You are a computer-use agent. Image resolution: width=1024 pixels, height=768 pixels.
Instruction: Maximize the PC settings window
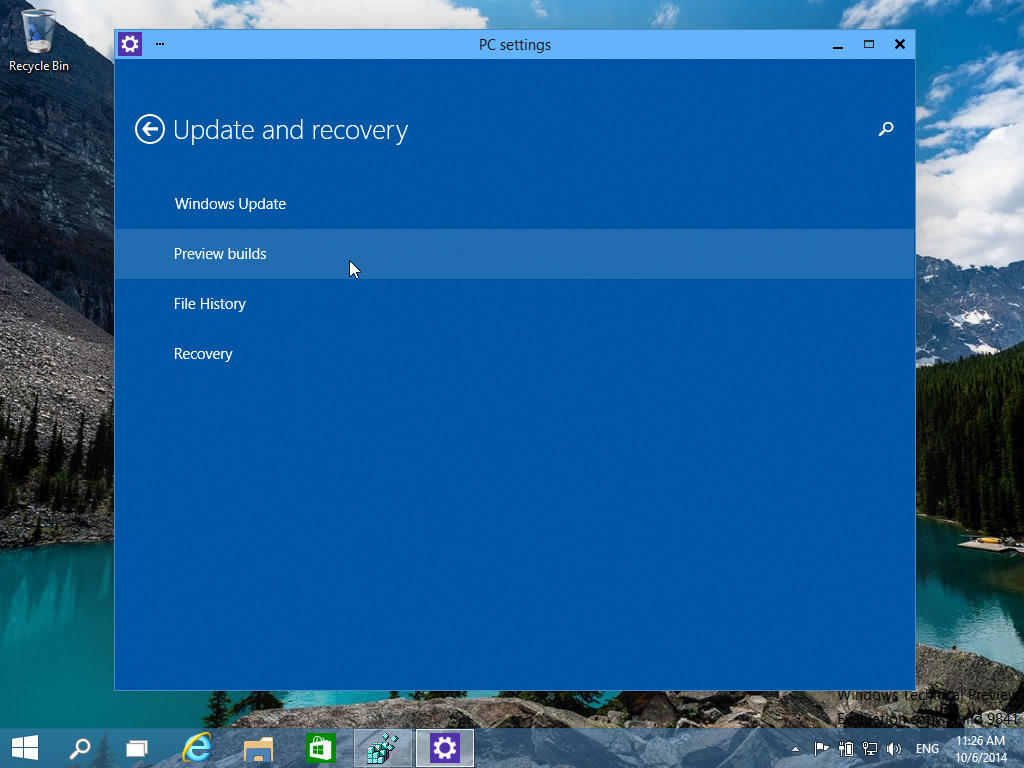click(869, 44)
